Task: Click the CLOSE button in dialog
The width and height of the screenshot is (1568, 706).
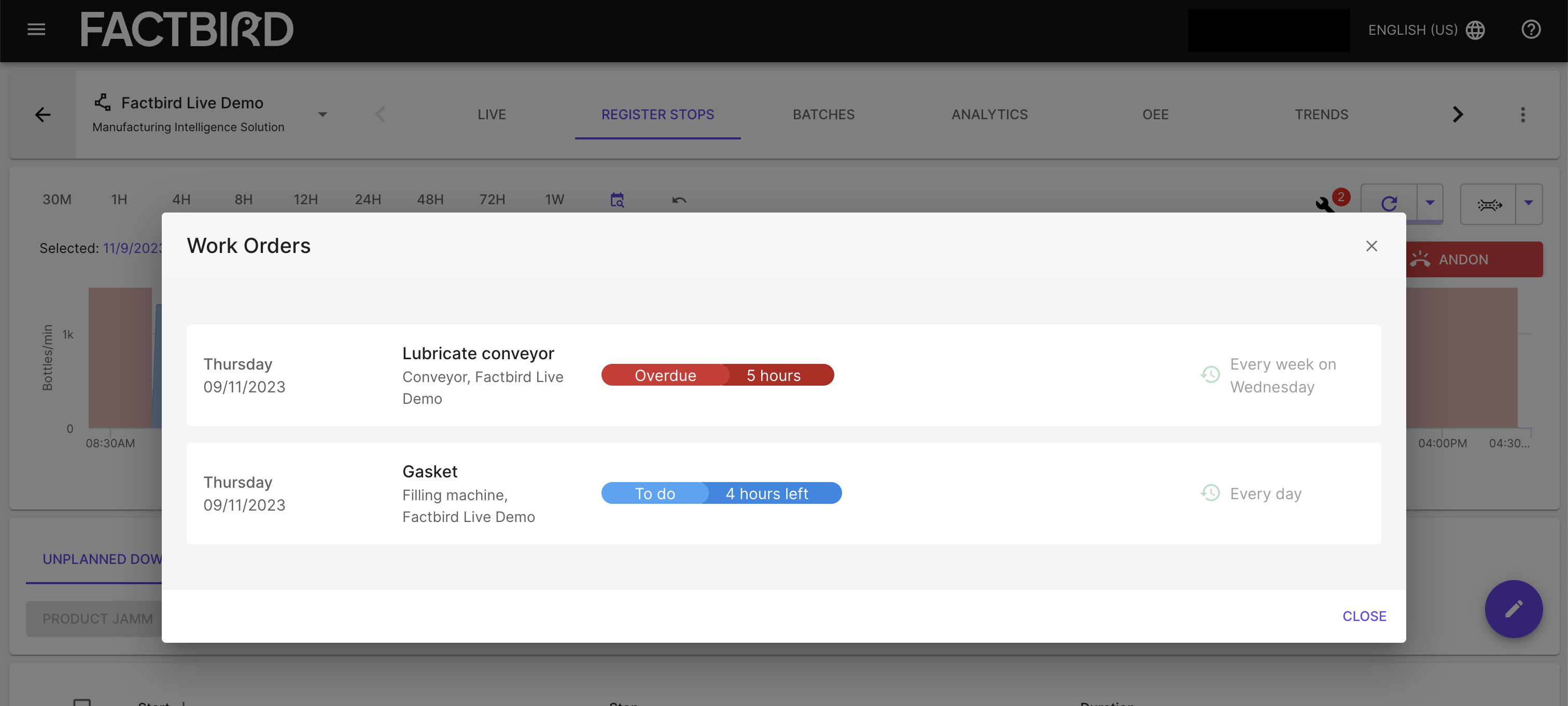Action: click(x=1364, y=616)
